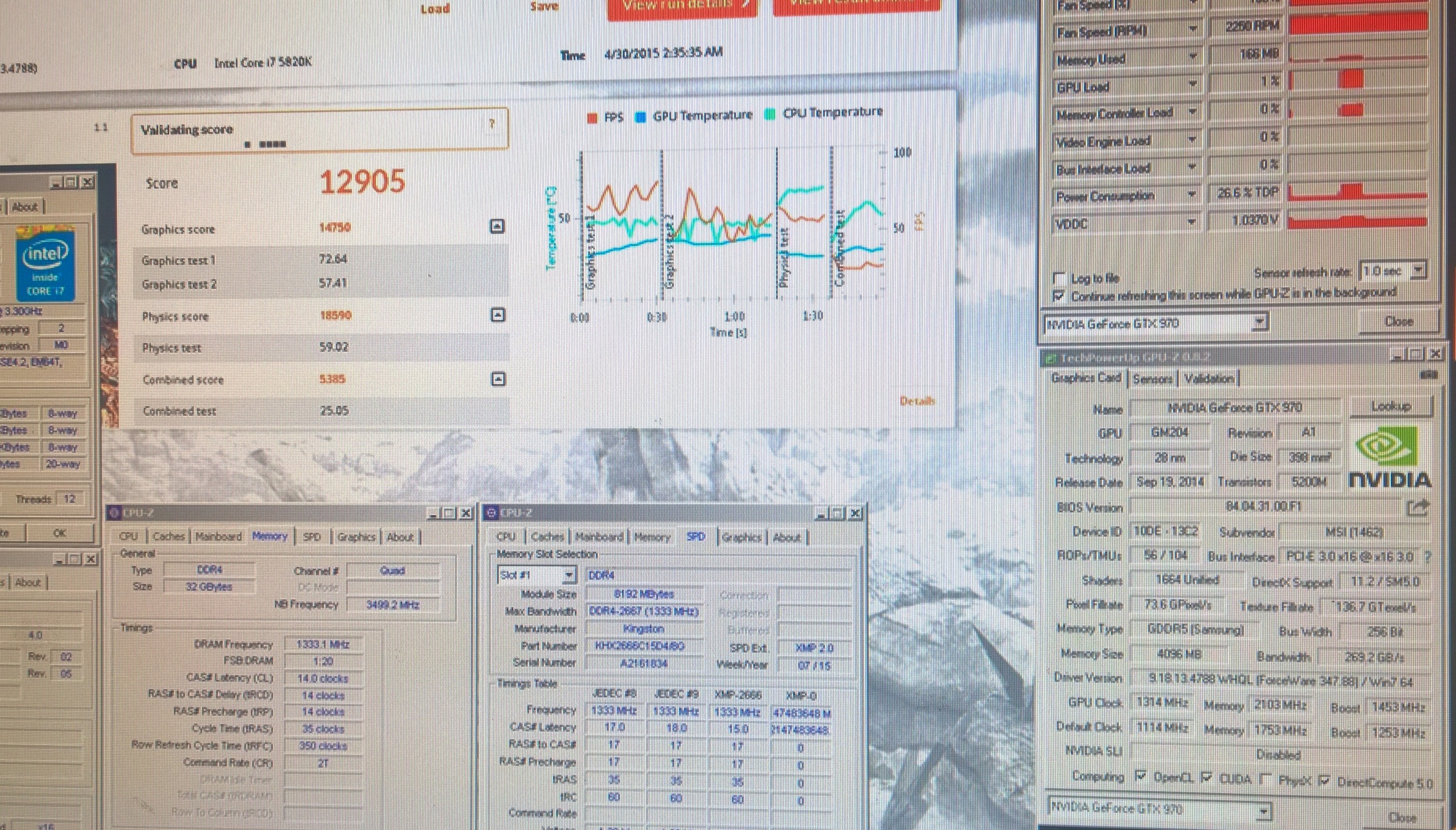The height and width of the screenshot is (830, 1456).
Task: Open the Sensor refresh rate dropdown
Action: coord(1418,269)
